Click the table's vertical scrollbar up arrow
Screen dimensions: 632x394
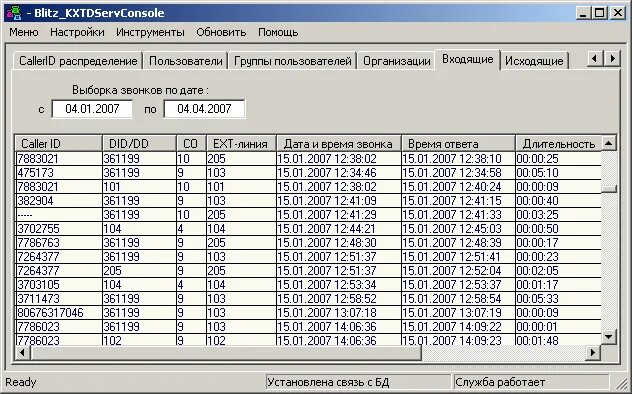click(609, 143)
